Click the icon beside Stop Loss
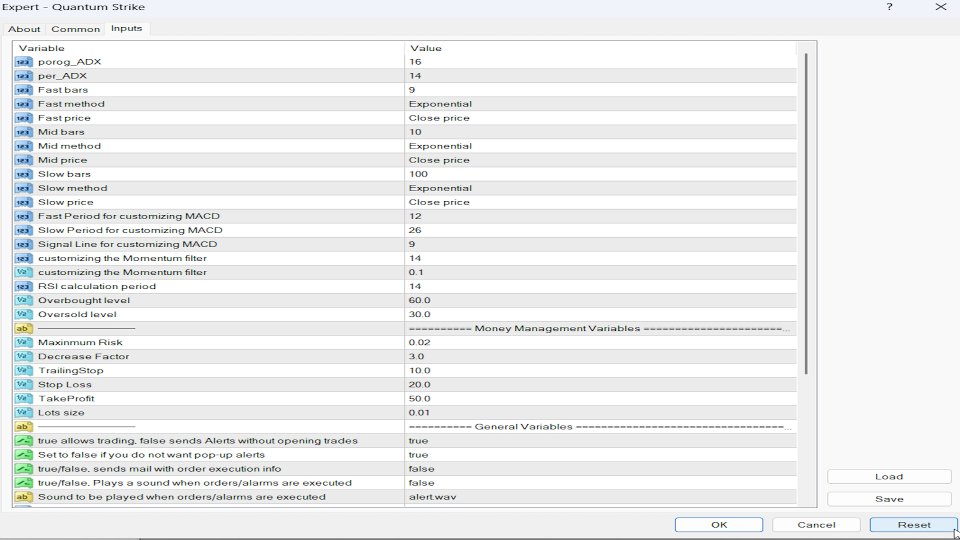960x540 pixels. coord(23,385)
